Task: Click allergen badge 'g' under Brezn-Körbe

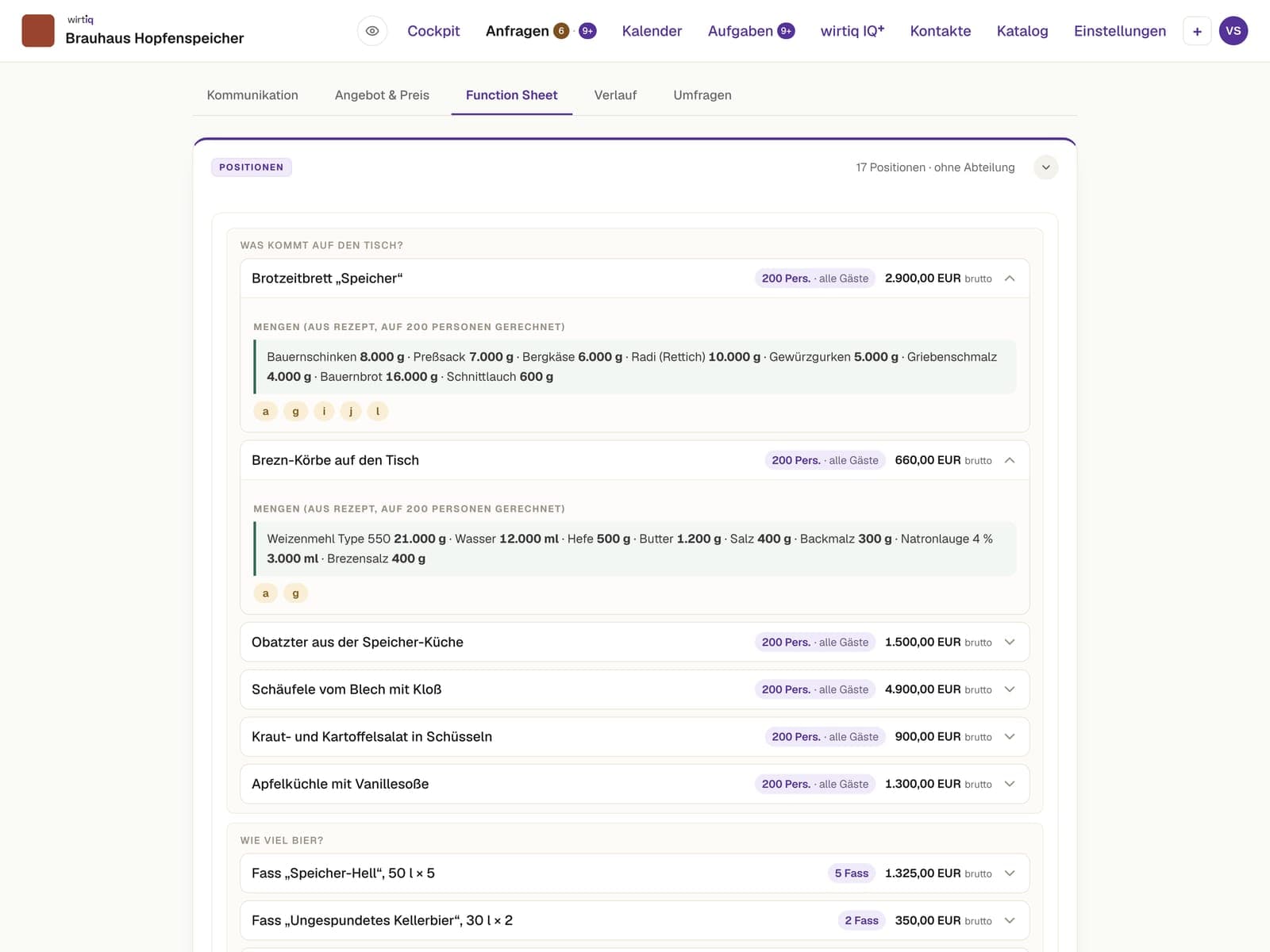Action: 296,593
